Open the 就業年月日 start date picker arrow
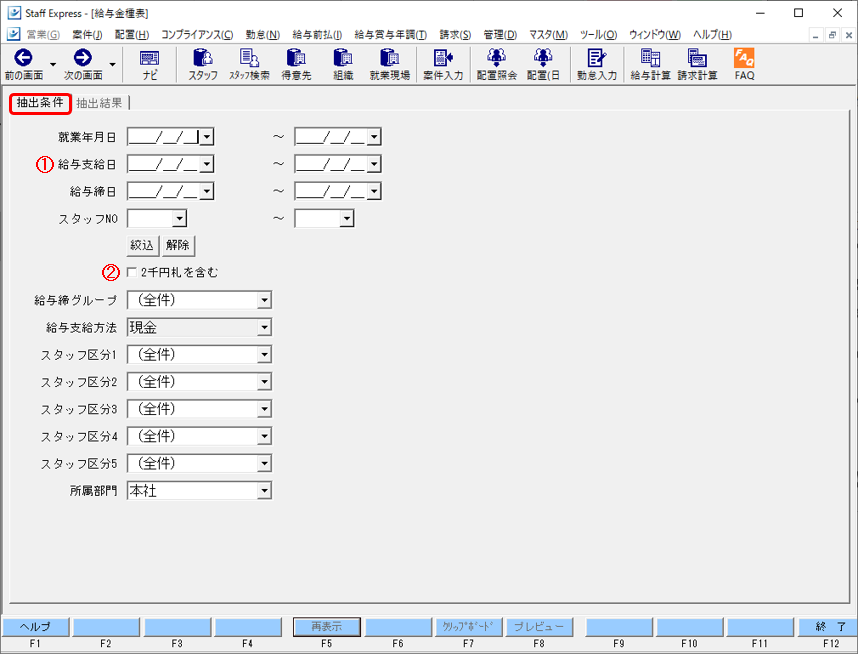Screen dimensions: 858x654 point(206,137)
